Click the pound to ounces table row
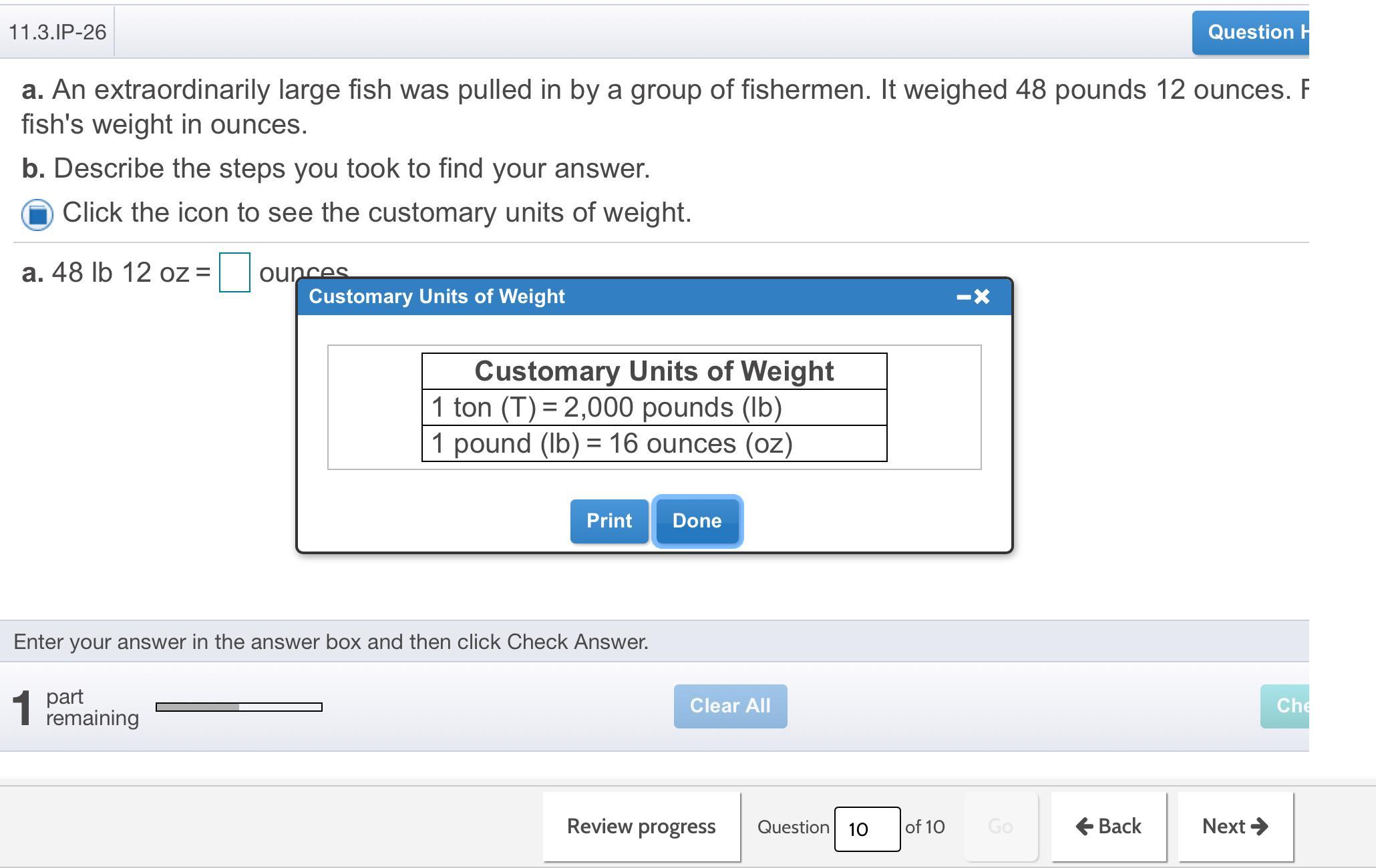1376x868 pixels. tap(654, 443)
